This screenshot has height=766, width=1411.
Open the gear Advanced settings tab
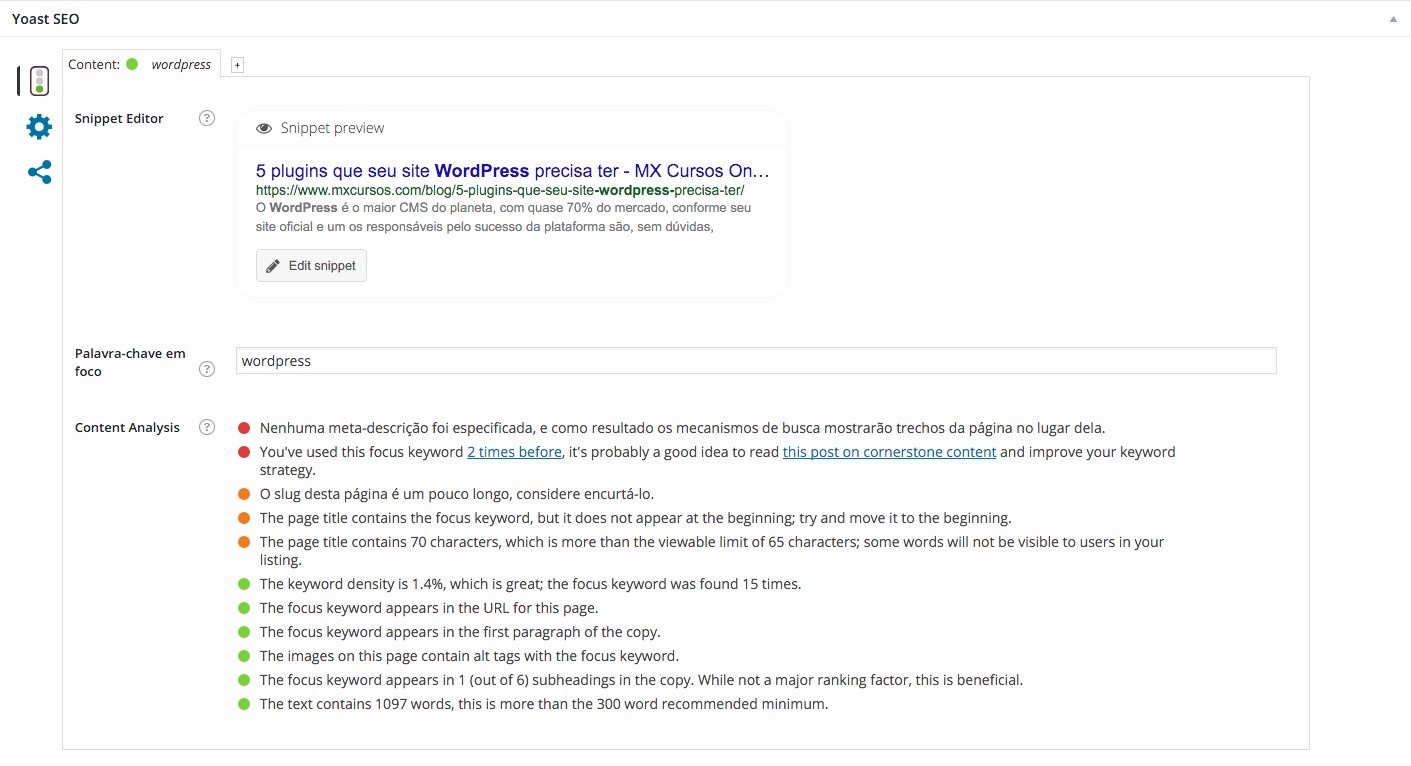pyautogui.click(x=39, y=126)
